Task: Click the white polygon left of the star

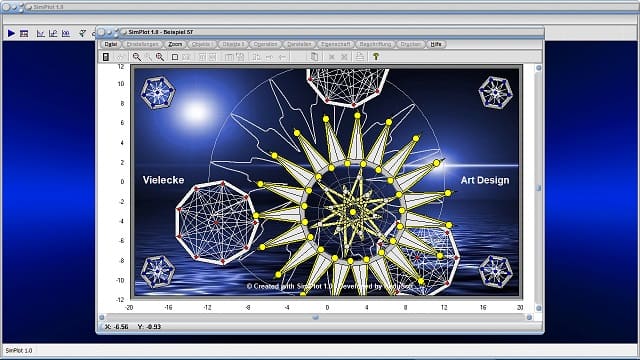Action: point(216,222)
